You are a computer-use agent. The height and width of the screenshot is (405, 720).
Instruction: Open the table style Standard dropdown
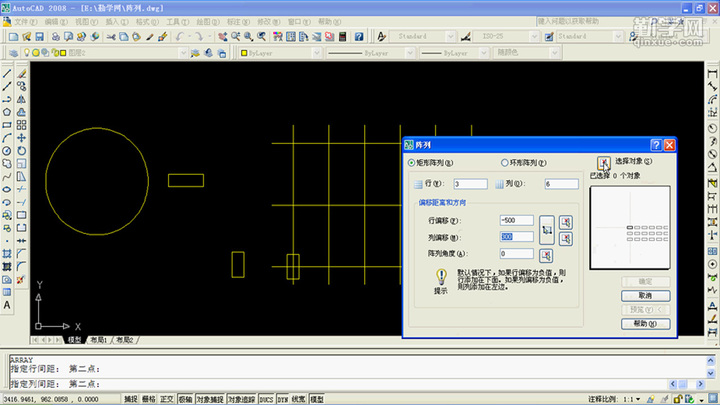[618, 36]
